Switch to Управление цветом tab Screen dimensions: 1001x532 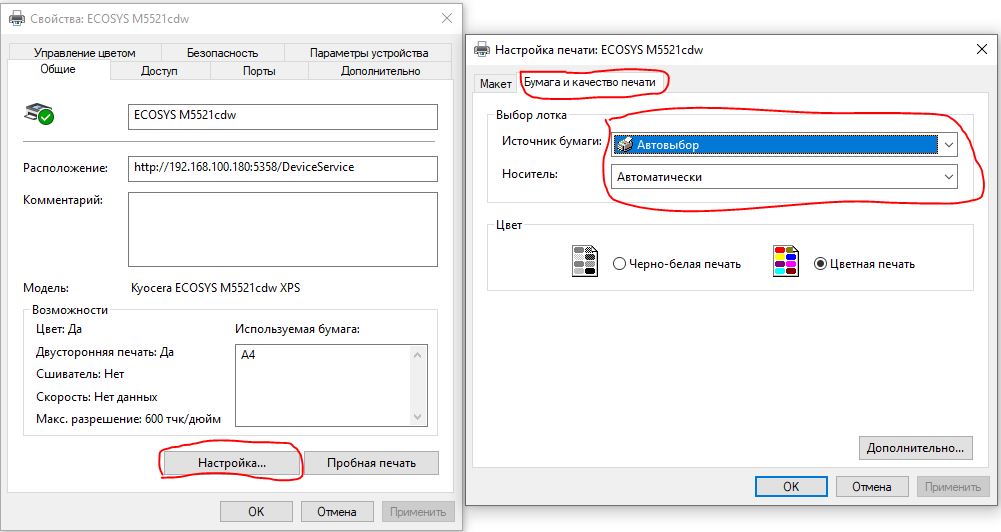click(84, 53)
